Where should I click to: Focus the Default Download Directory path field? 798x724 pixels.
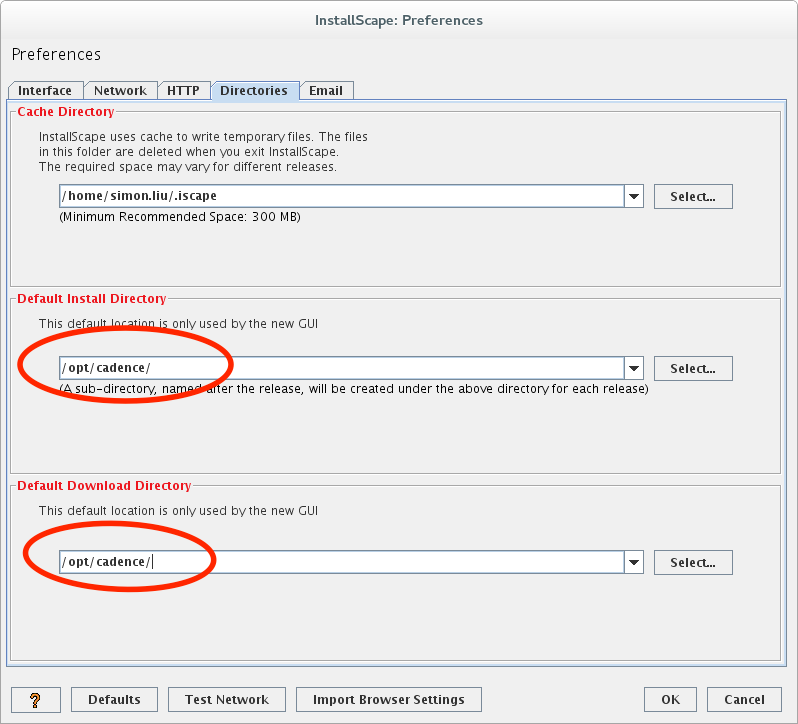tap(341, 562)
